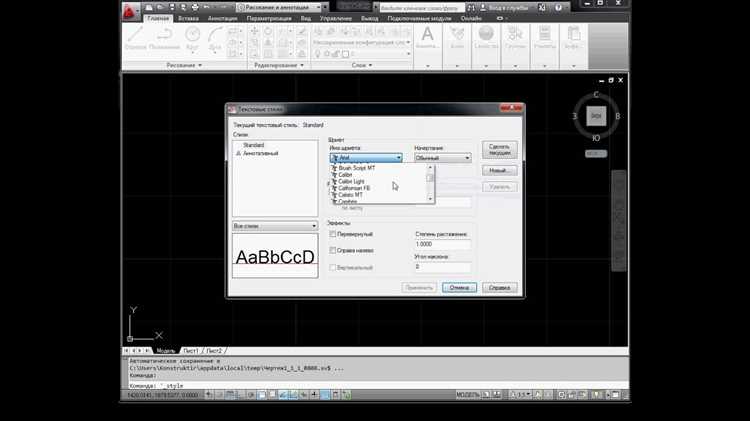The image size is (750, 421).
Task: Open annotation scale 1:1 dropdown in status bar
Action: 521,395
